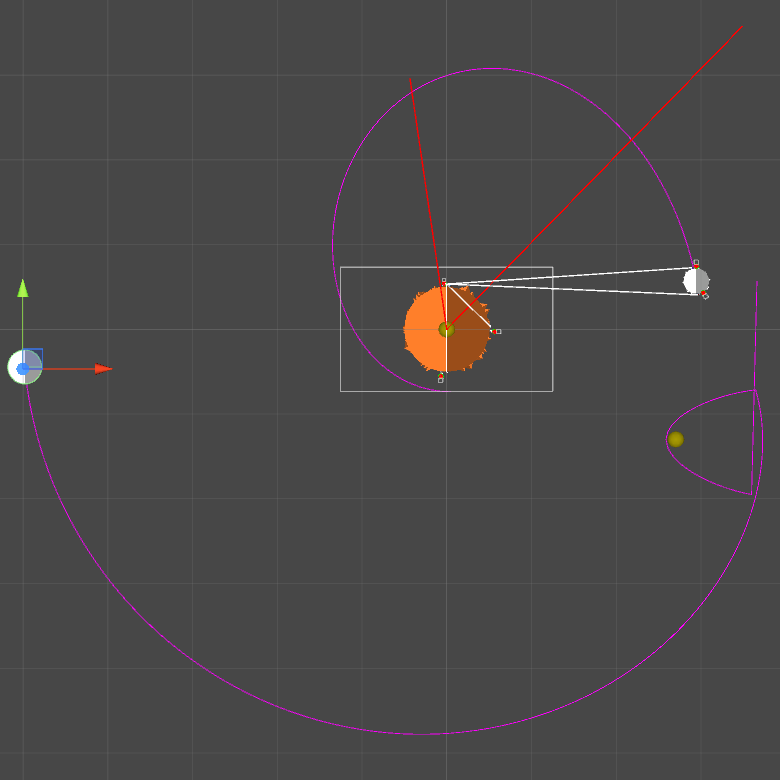
Task: Click the white line connecting sun to moon
Action: point(570,275)
